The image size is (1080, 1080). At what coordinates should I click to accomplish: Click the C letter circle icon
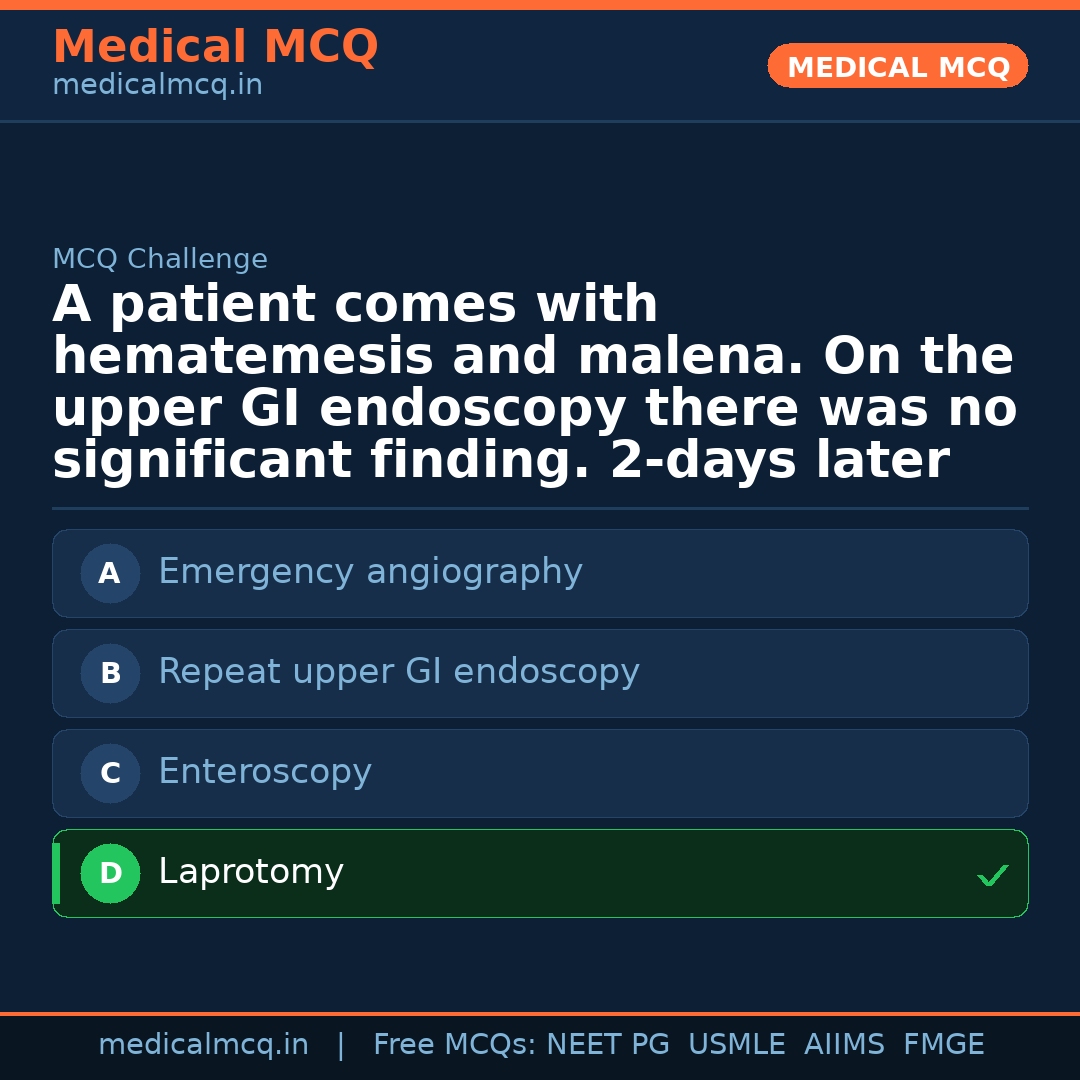point(110,773)
